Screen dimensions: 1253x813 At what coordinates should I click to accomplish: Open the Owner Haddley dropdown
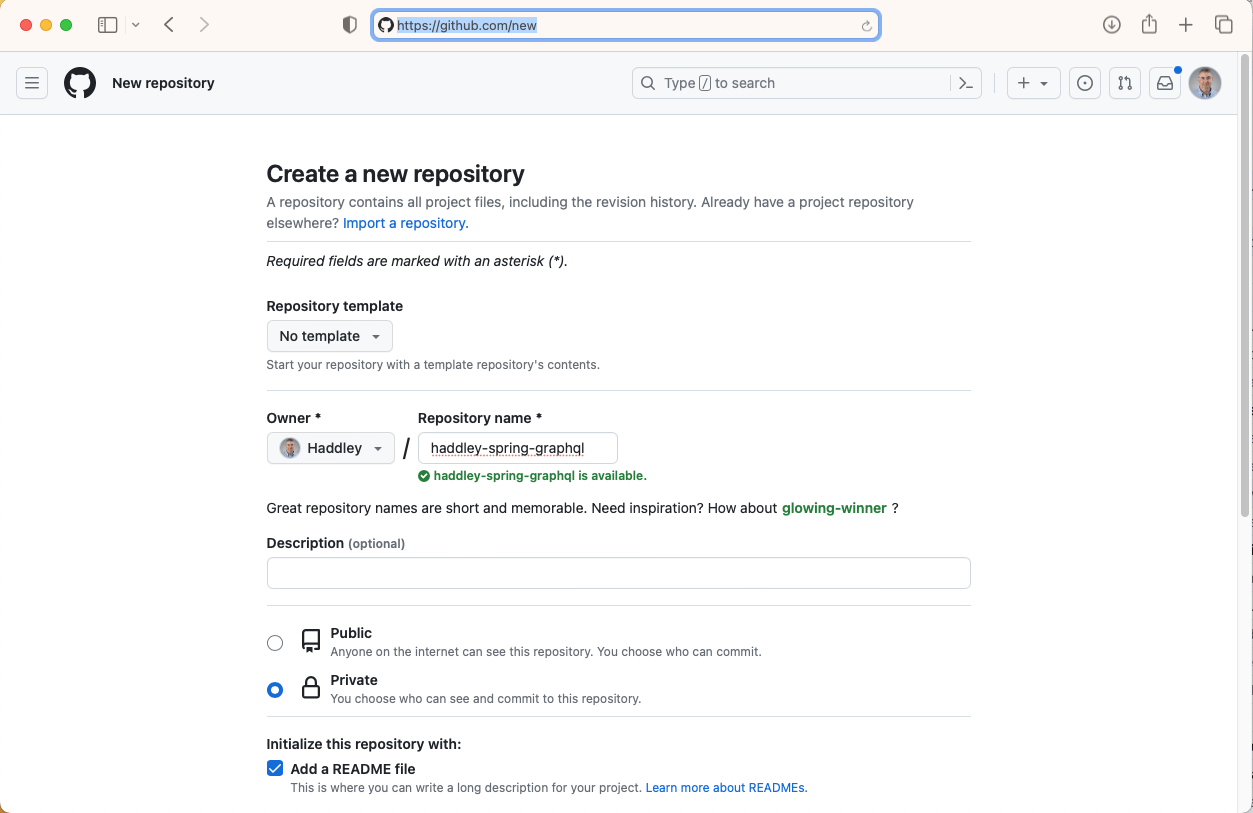tap(331, 448)
